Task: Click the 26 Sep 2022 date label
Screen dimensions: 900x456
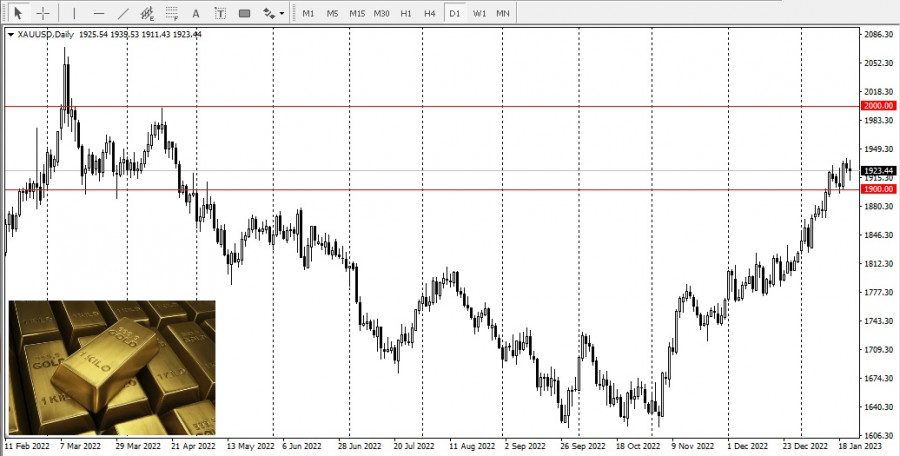Action: coord(583,446)
